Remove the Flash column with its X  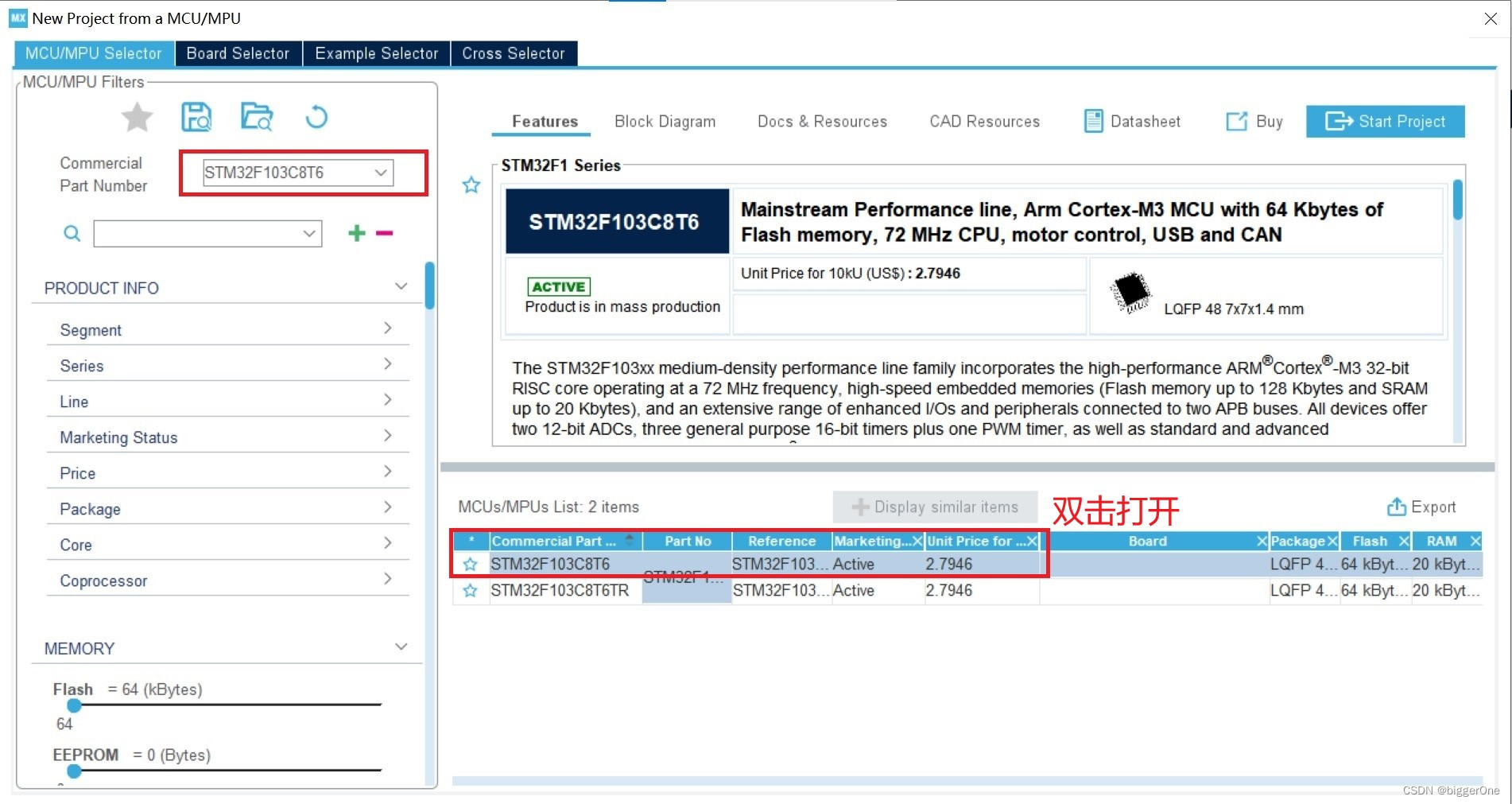1404,541
